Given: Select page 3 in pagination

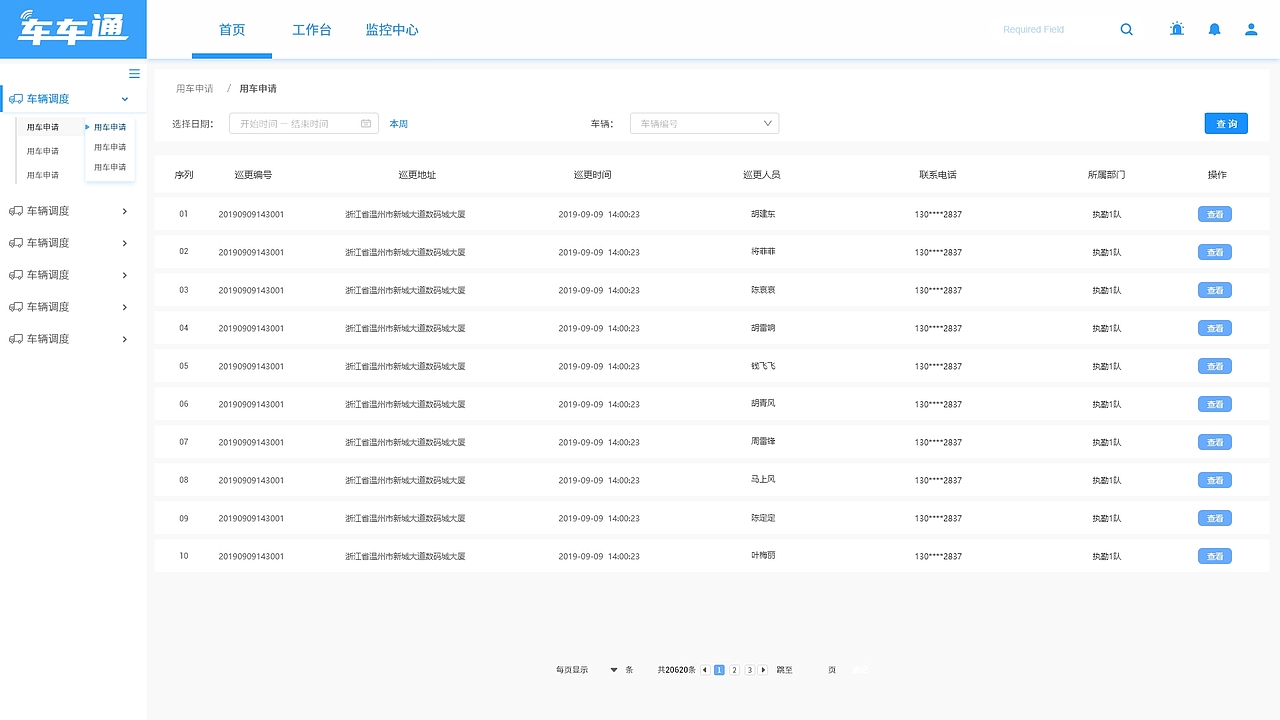Looking at the screenshot, I should (x=749, y=669).
